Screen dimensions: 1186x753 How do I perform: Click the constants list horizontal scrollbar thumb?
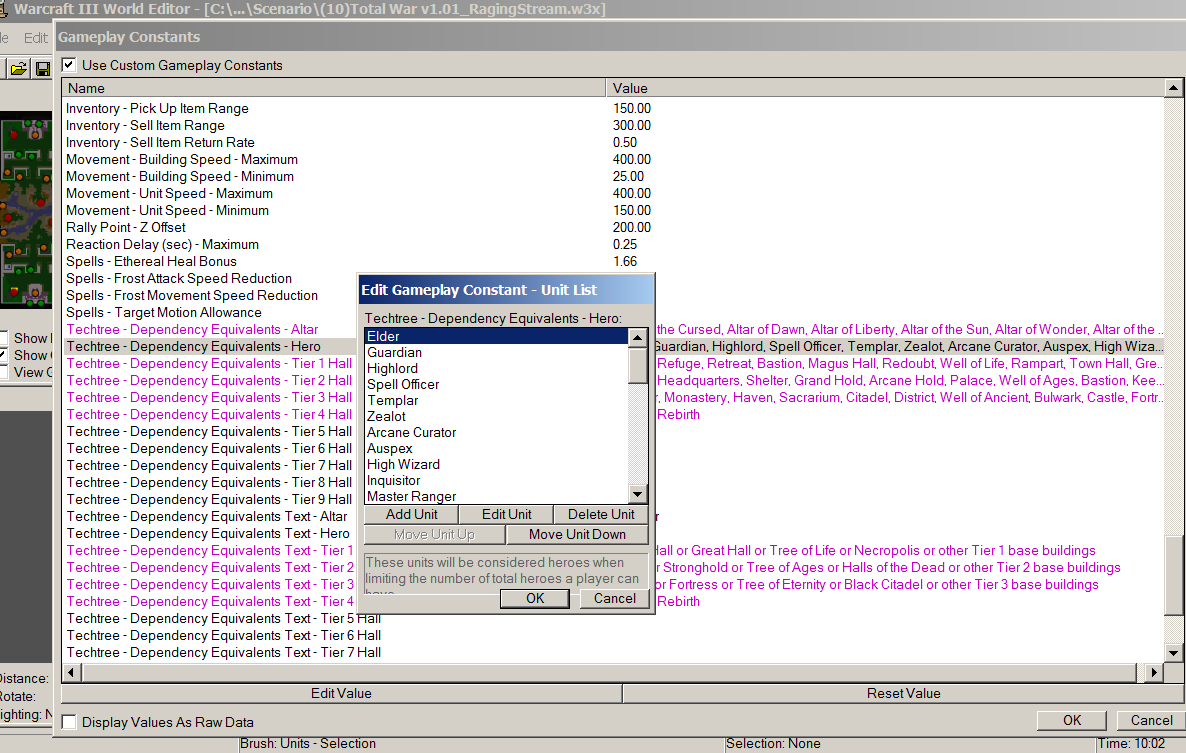[608, 672]
